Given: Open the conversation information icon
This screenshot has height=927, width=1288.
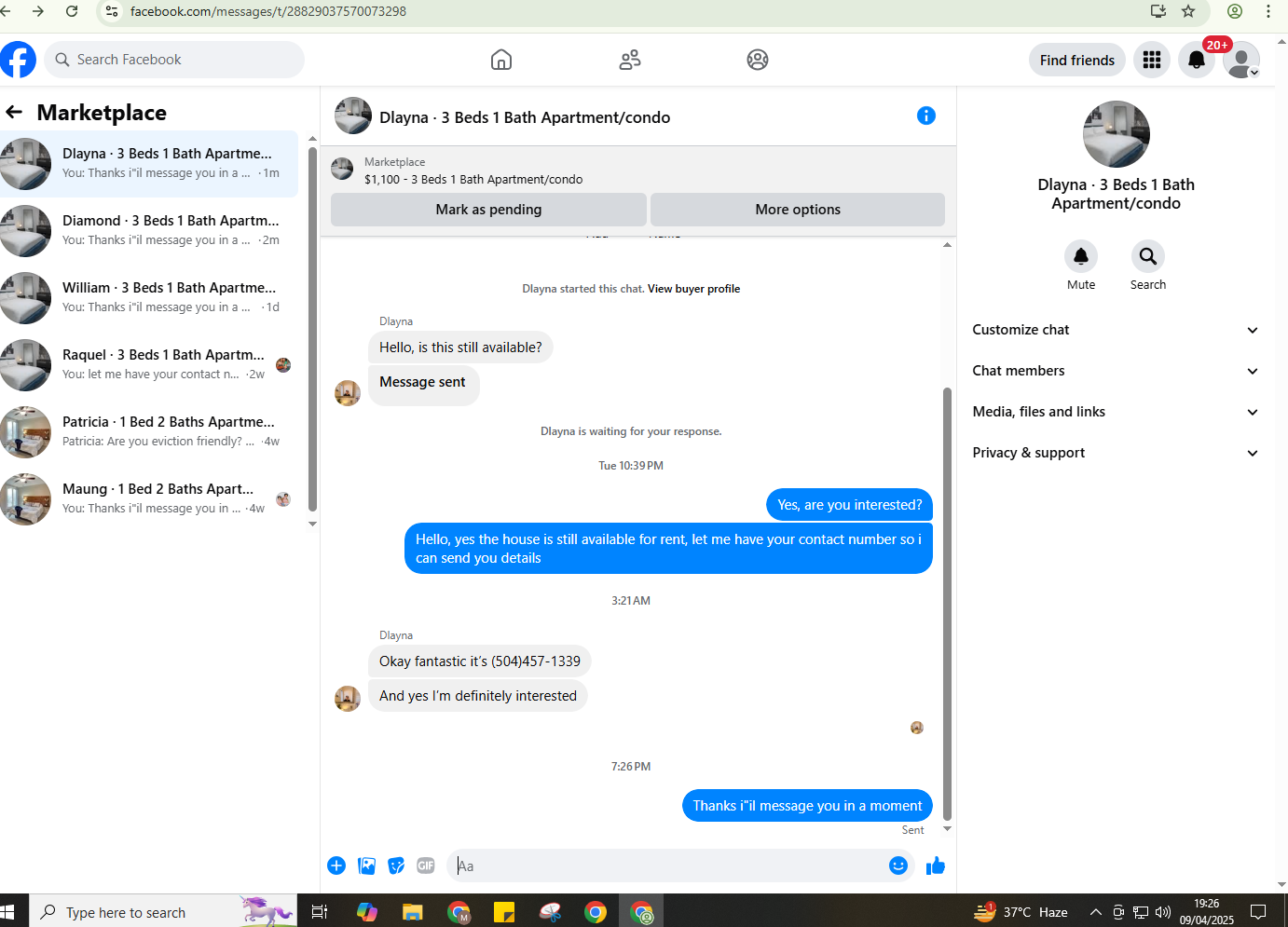Looking at the screenshot, I should tap(925, 116).
